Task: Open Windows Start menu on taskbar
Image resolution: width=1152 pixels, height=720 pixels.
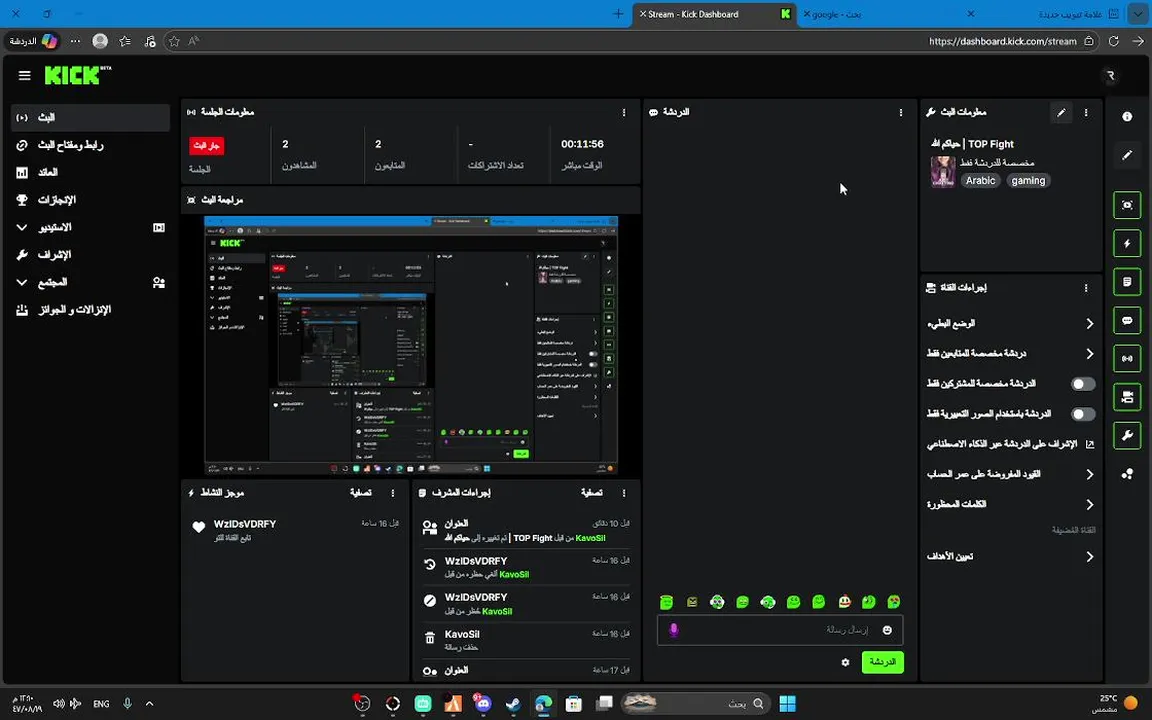Action: pos(788,704)
